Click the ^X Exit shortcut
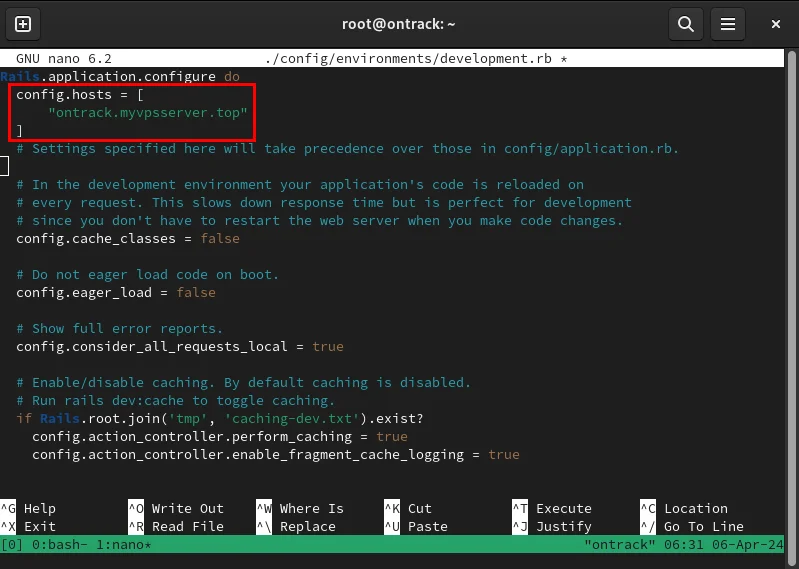The height and width of the screenshot is (569, 799). tap(29, 526)
